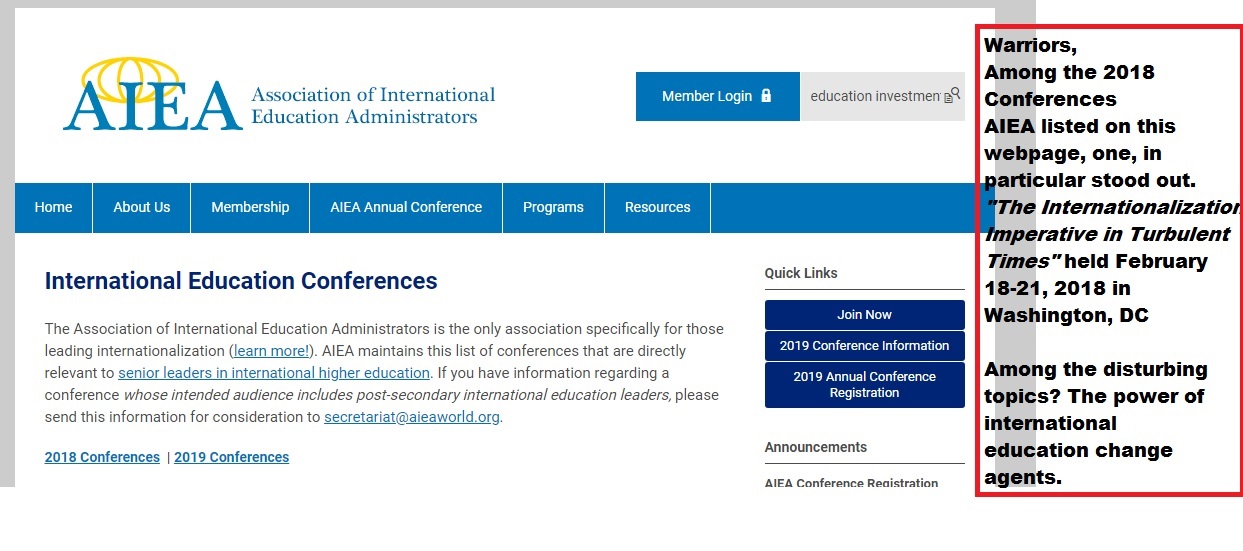
Task: Click the 'Announcements' sidebar heading
Action: [x=816, y=447]
